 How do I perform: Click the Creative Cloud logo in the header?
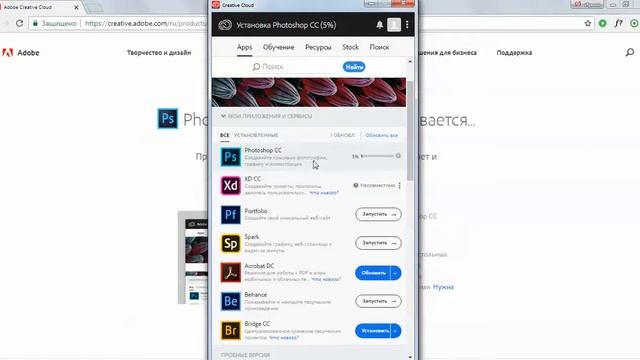click(x=225, y=25)
